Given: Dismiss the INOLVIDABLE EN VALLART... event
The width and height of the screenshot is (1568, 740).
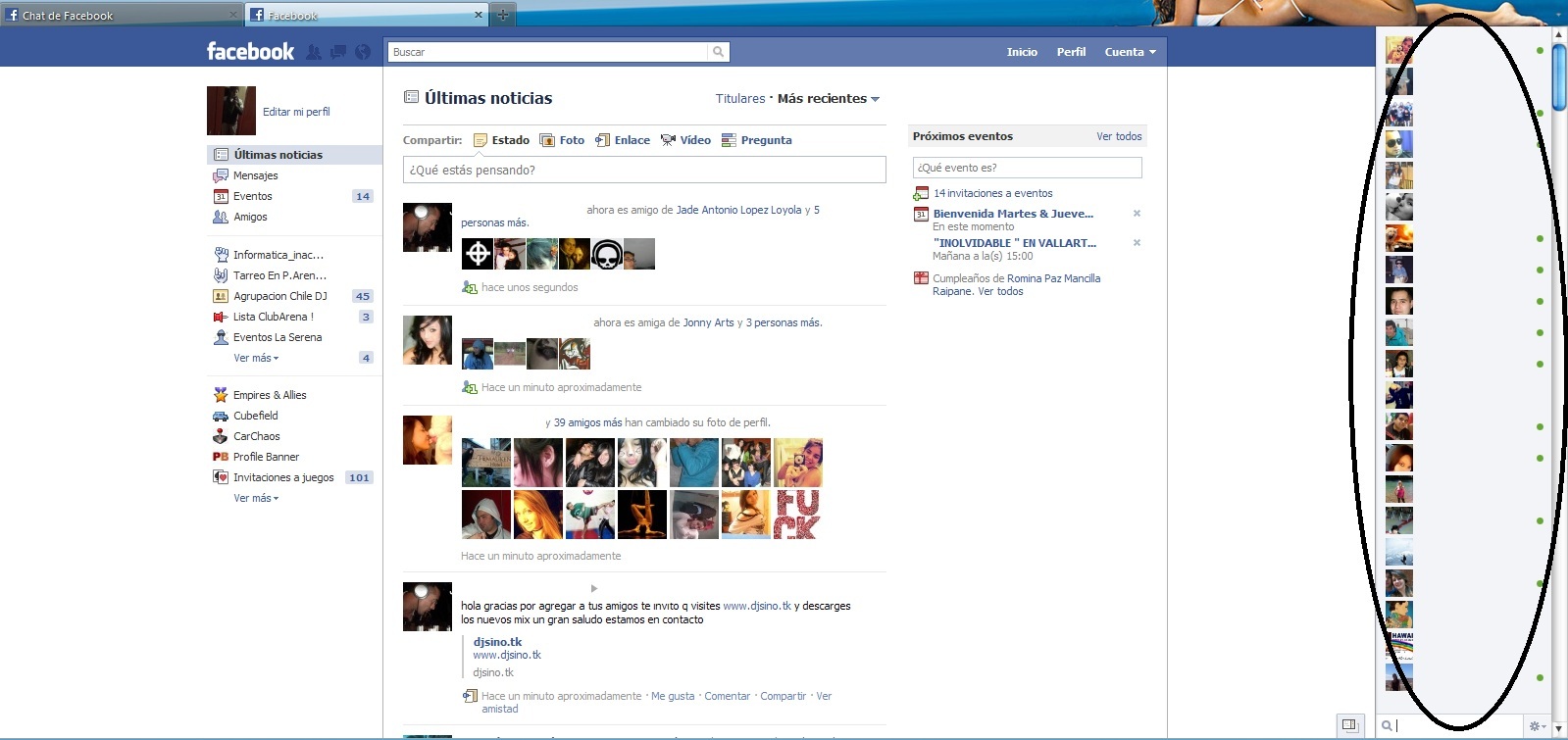Looking at the screenshot, I should 1137,243.
